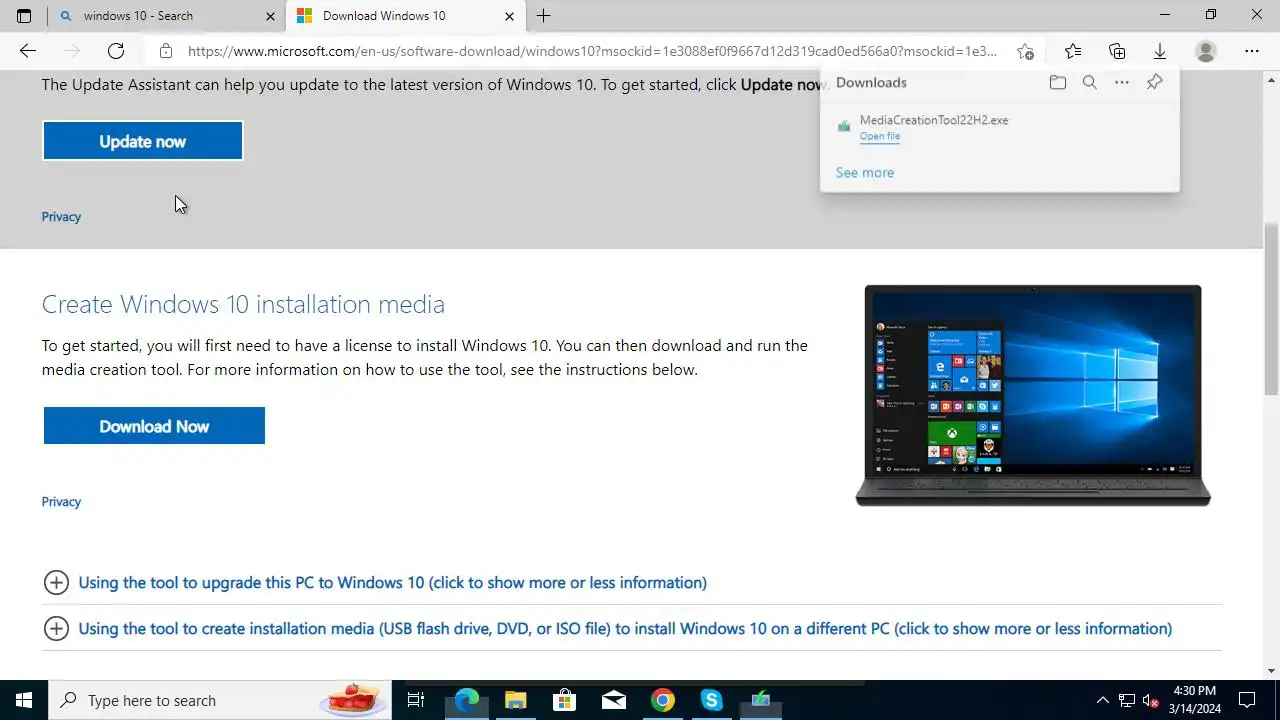Image resolution: width=1280 pixels, height=720 pixels.
Task: Click the MediaCreationTool22H2.exe file icon
Action: (844, 127)
